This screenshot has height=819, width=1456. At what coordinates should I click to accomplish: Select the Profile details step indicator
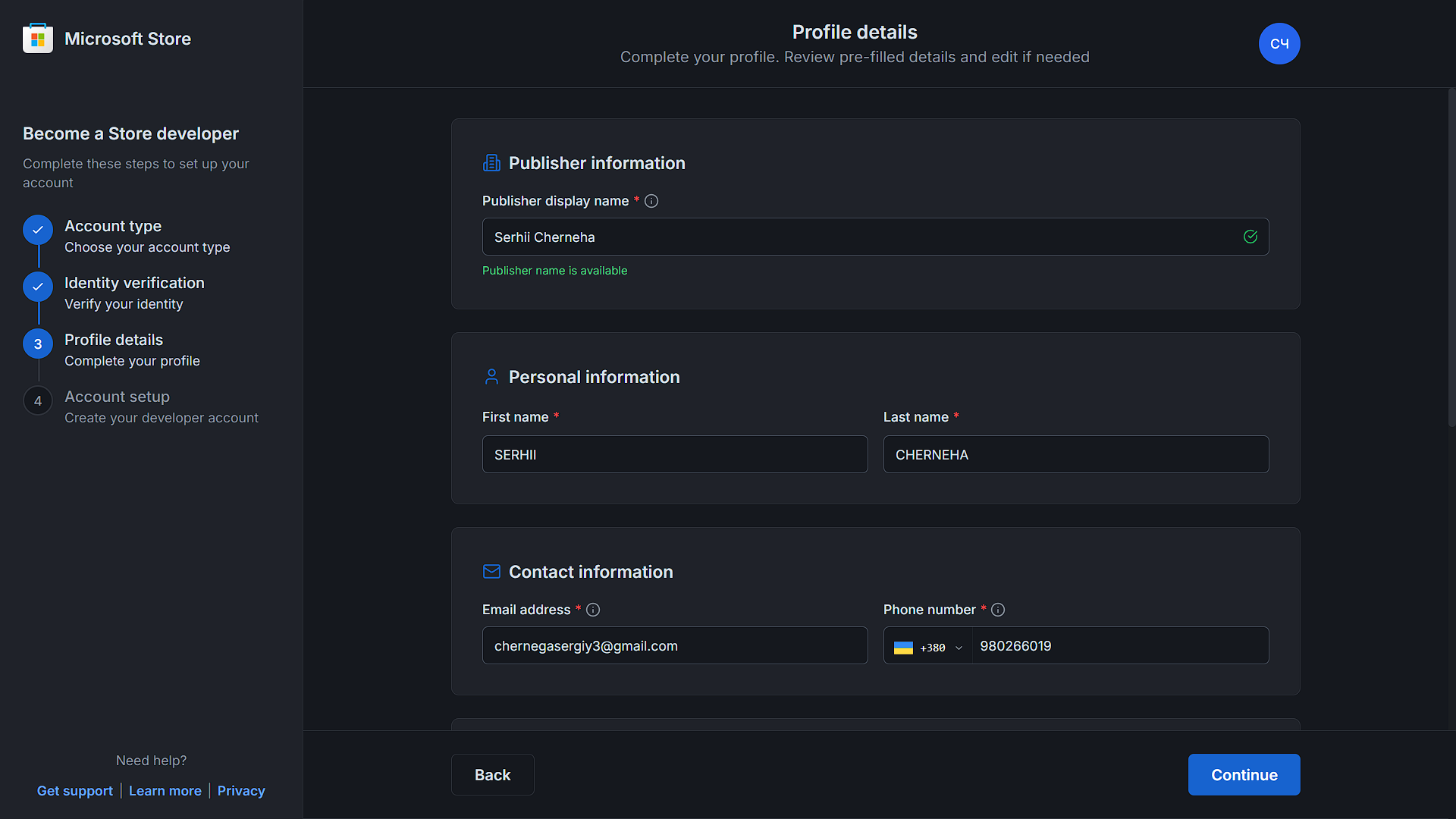click(x=37, y=344)
